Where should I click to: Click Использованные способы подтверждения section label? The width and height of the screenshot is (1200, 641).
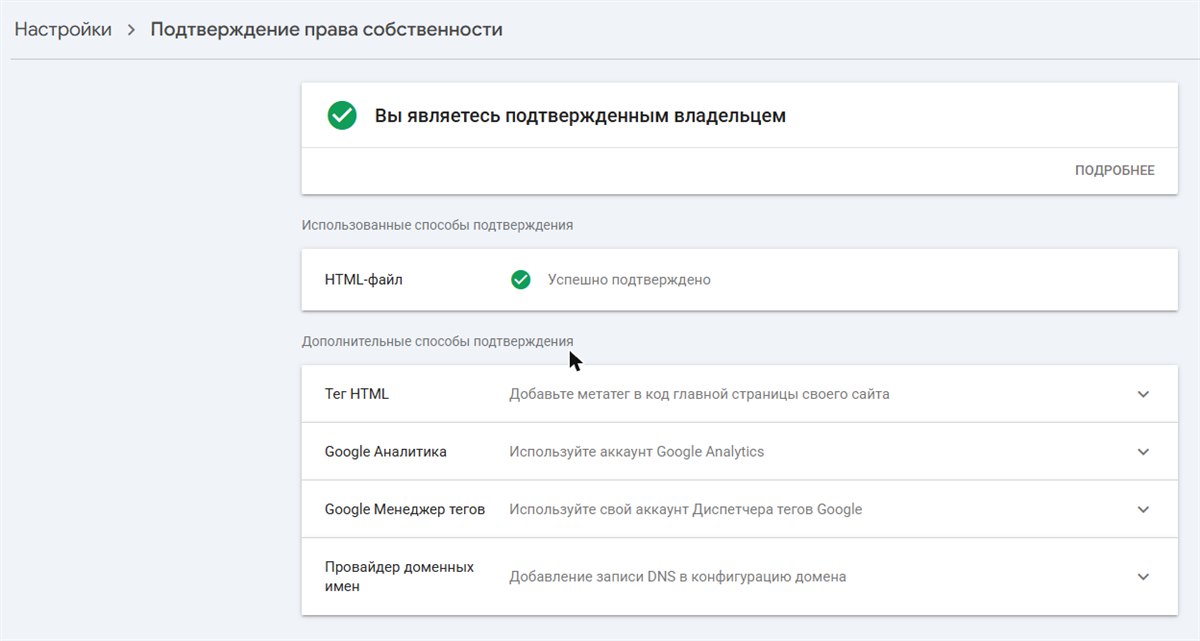(x=437, y=225)
